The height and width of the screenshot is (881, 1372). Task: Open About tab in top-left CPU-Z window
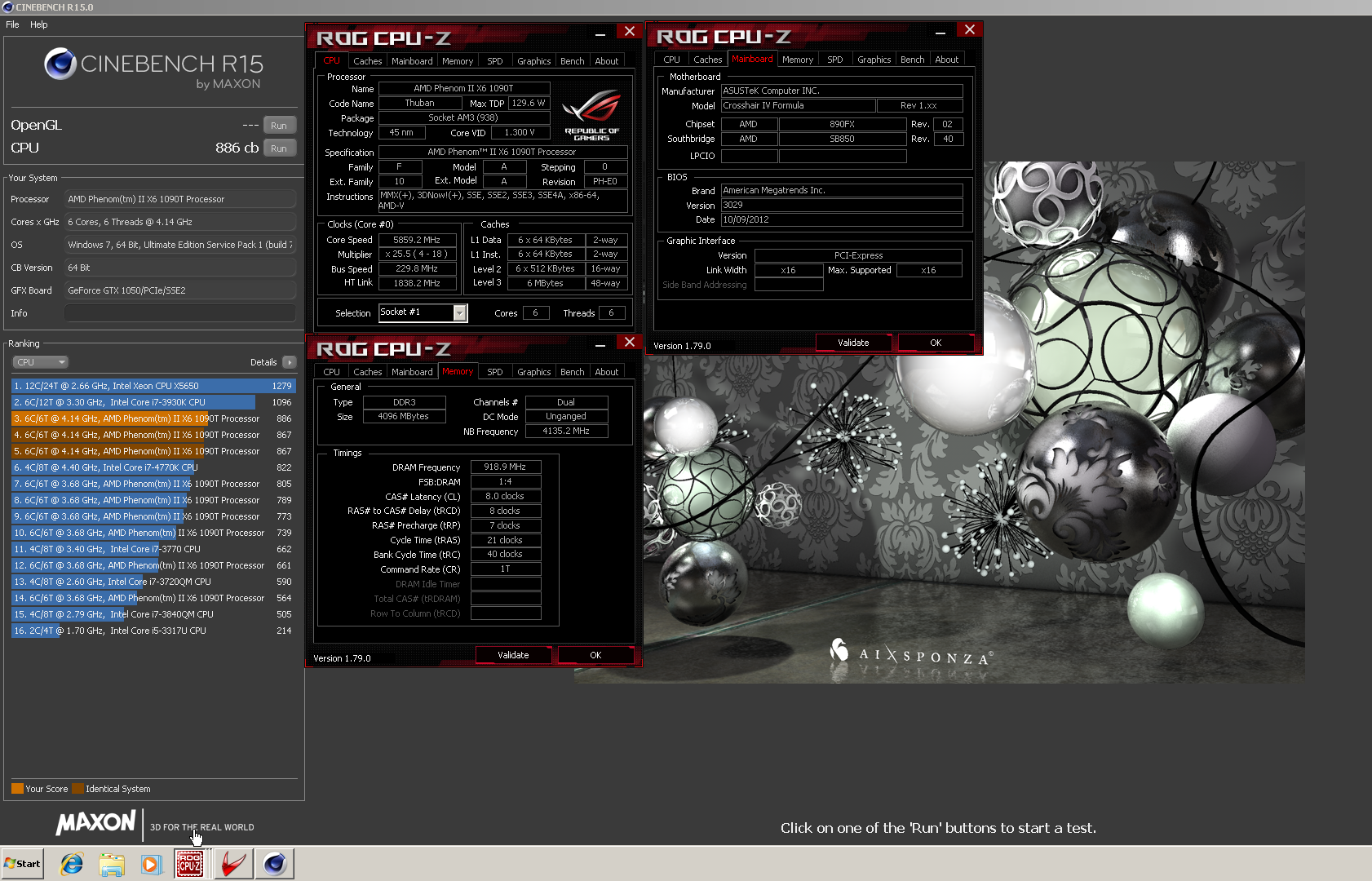[x=607, y=61]
